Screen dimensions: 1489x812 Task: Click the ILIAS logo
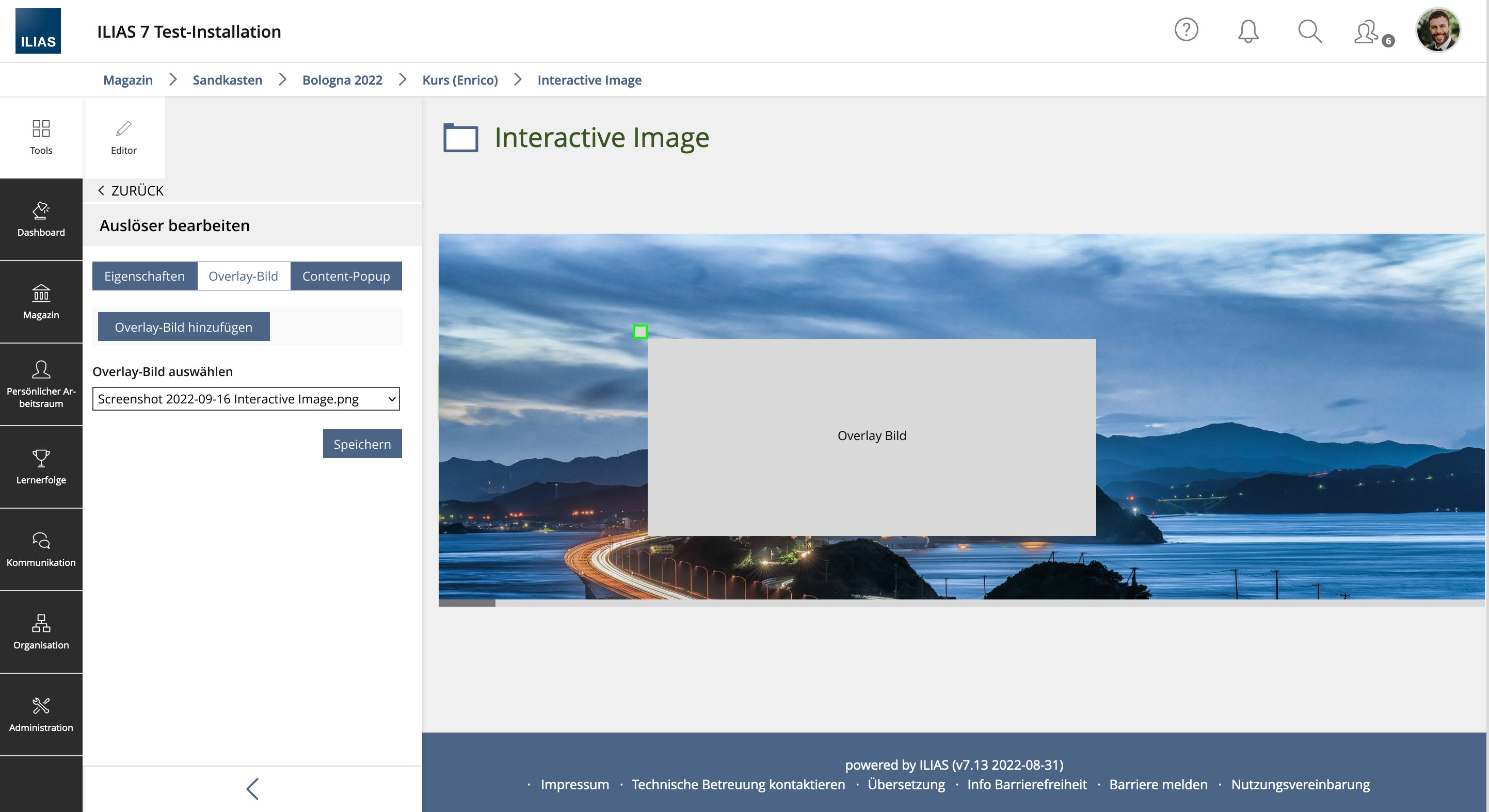click(x=38, y=31)
